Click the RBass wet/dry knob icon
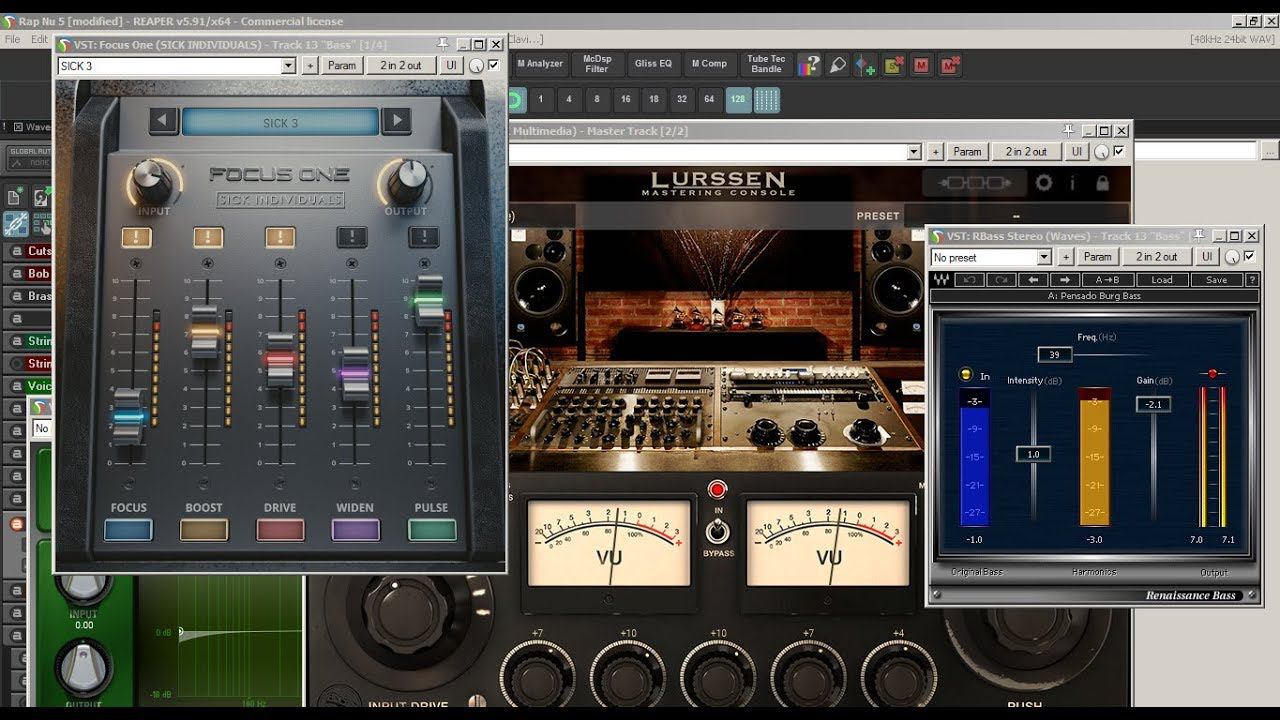Screen dimensions: 1280x720 pyautogui.click(x=1232, y=257)
